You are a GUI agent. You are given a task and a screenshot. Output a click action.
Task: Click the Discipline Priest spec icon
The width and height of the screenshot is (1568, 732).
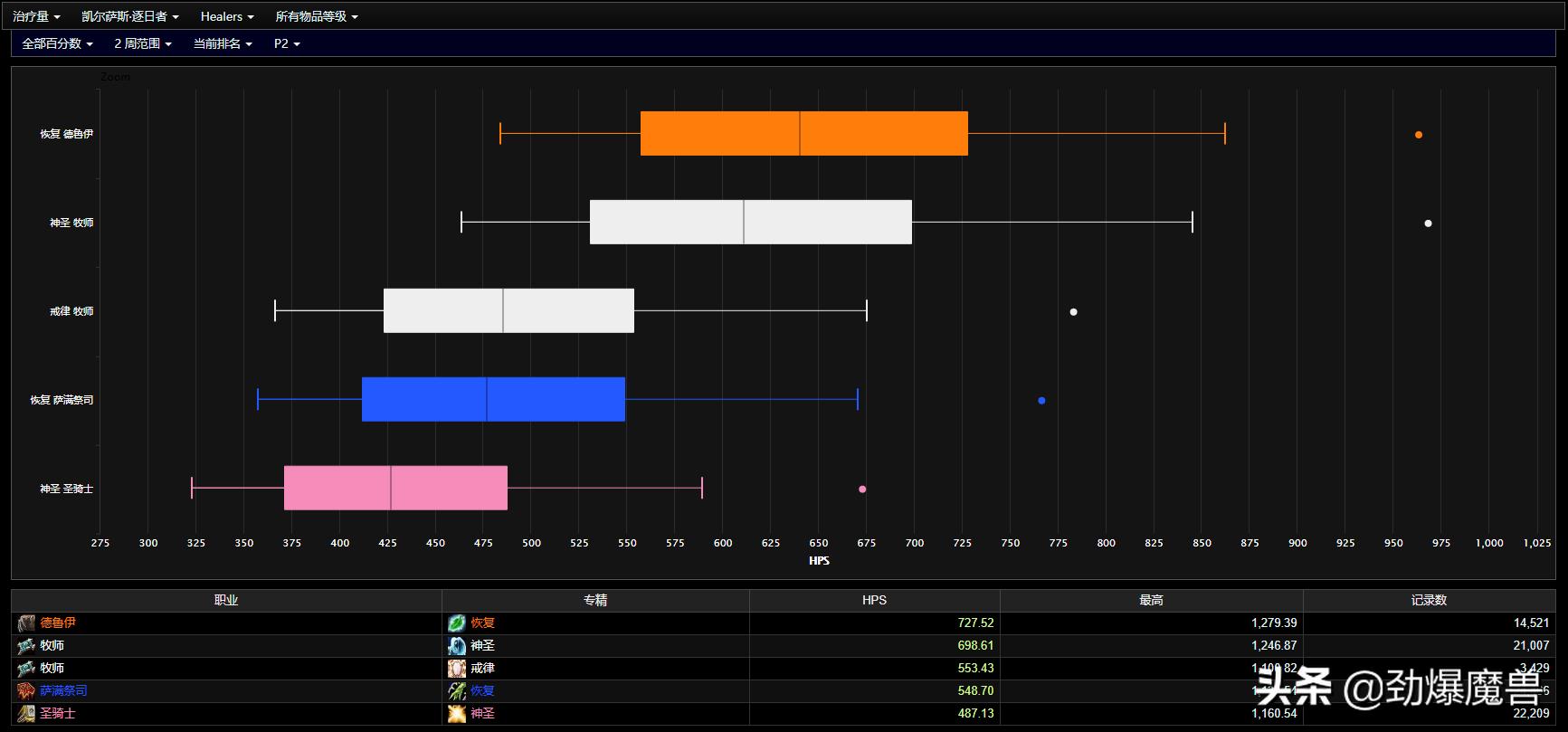457,669
